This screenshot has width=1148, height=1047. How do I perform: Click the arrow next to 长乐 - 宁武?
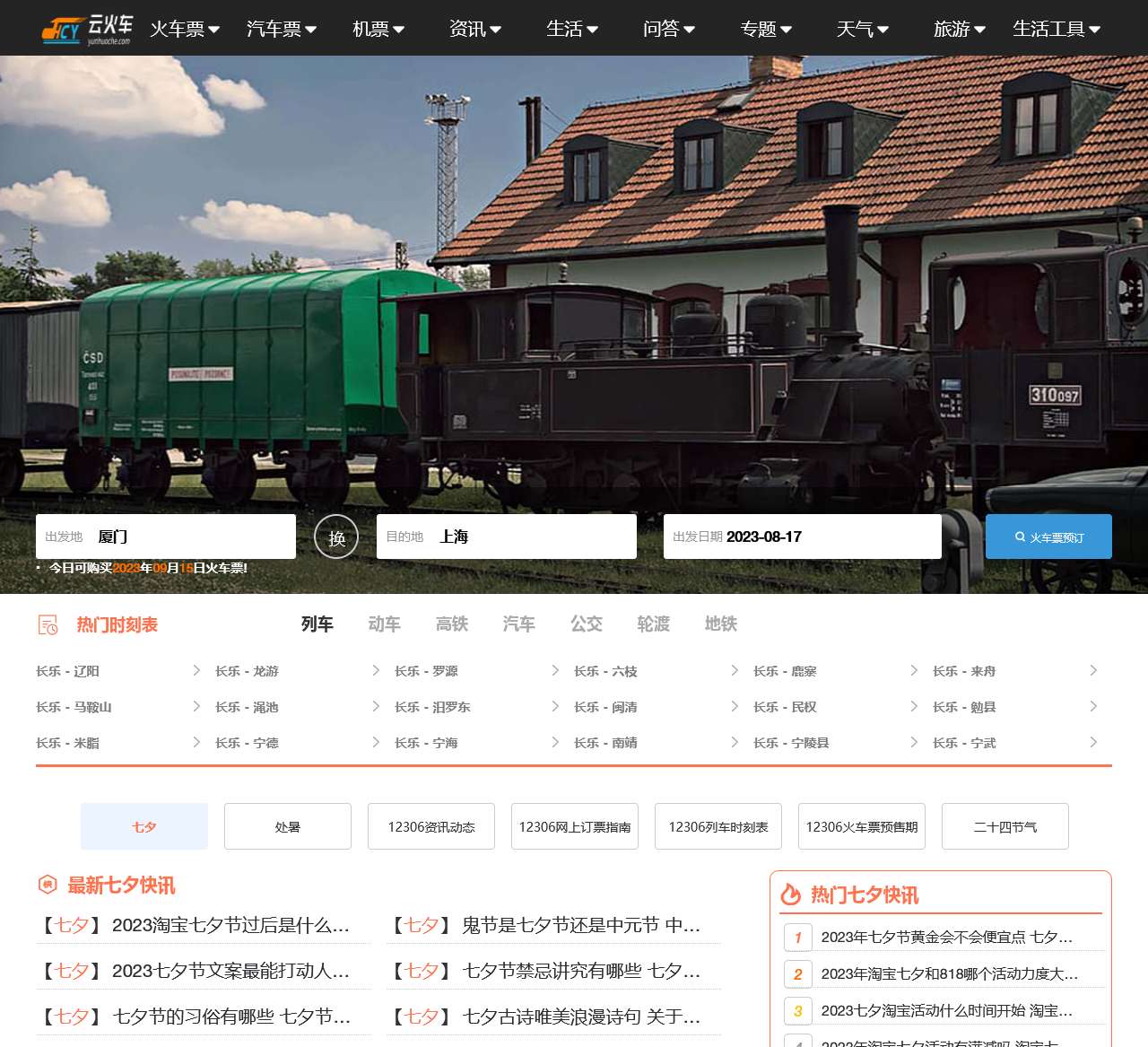(1093, 742)
